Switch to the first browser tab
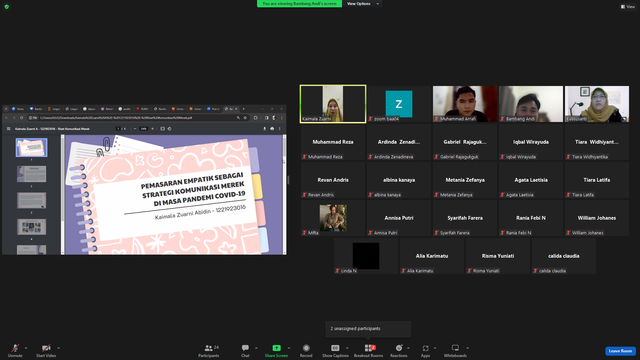The width and height of the screenshot is (640, 360). click(18, 109)
